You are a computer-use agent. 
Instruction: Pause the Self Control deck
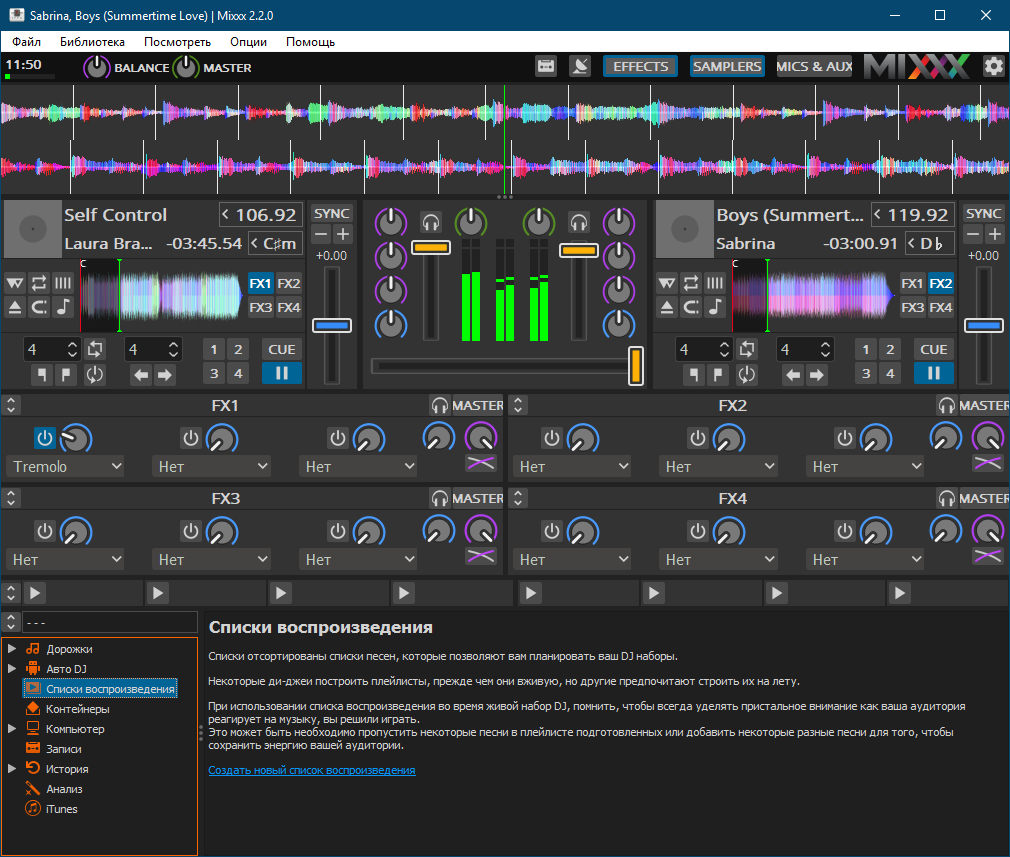(281, 374)
